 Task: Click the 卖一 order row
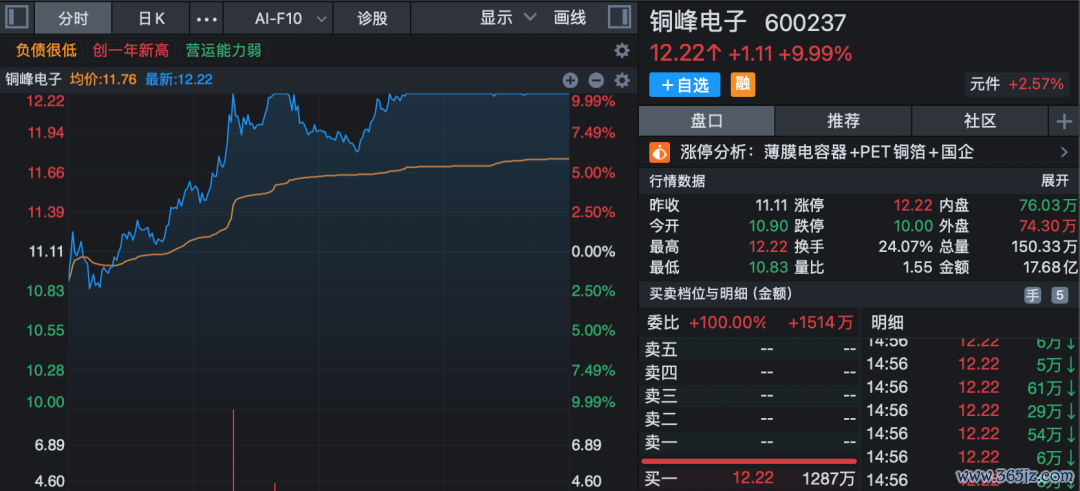pyautogui.click(x=751, y=441)
